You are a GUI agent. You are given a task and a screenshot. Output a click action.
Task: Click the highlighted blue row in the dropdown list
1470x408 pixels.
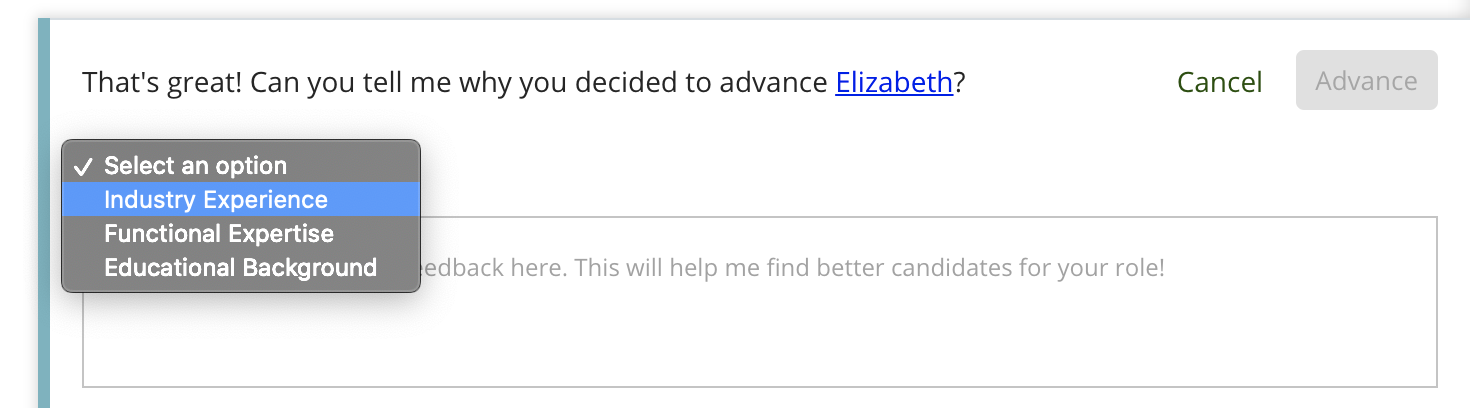[x=241, y=199]
